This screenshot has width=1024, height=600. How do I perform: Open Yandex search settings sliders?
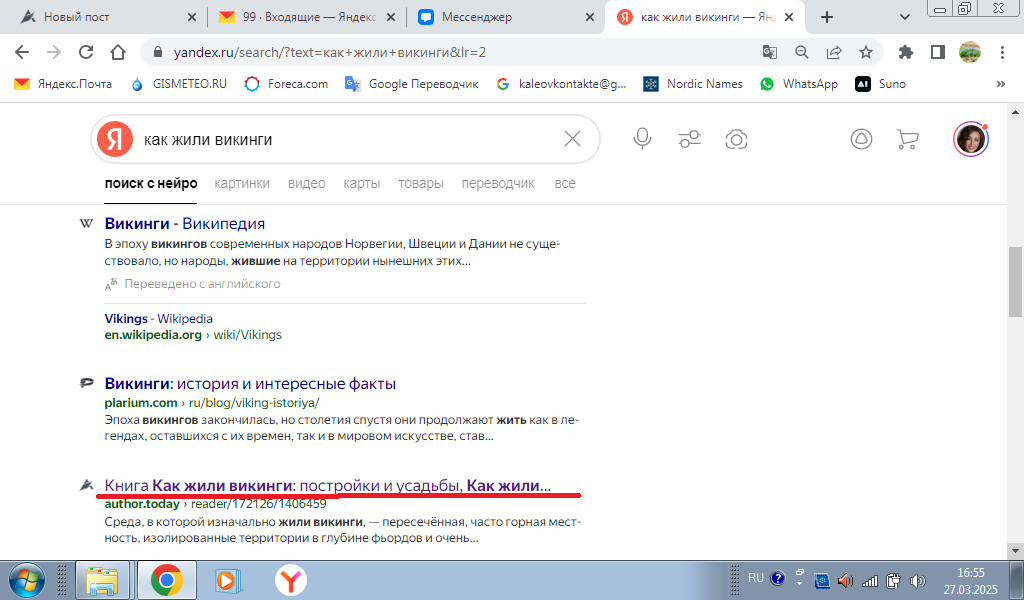click(x=690, y=139)
